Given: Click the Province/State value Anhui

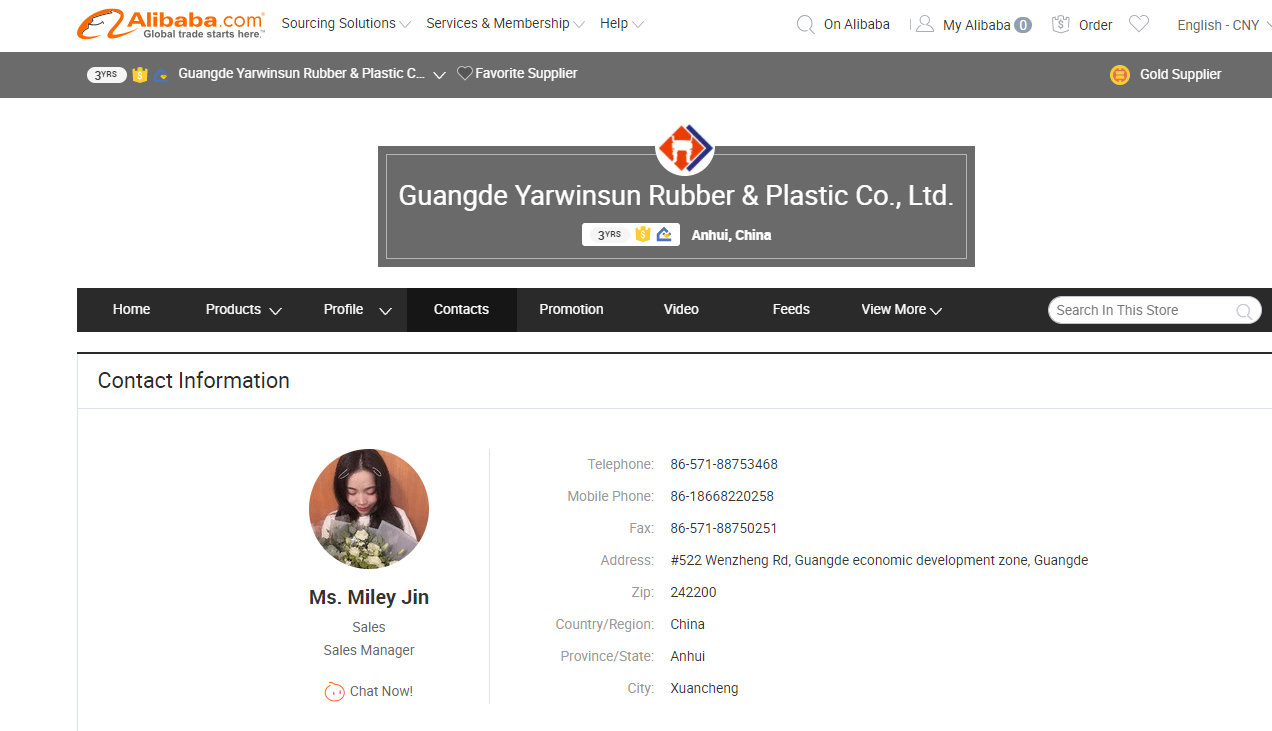Looking at the screenshot, I should [x=687, y=656].
